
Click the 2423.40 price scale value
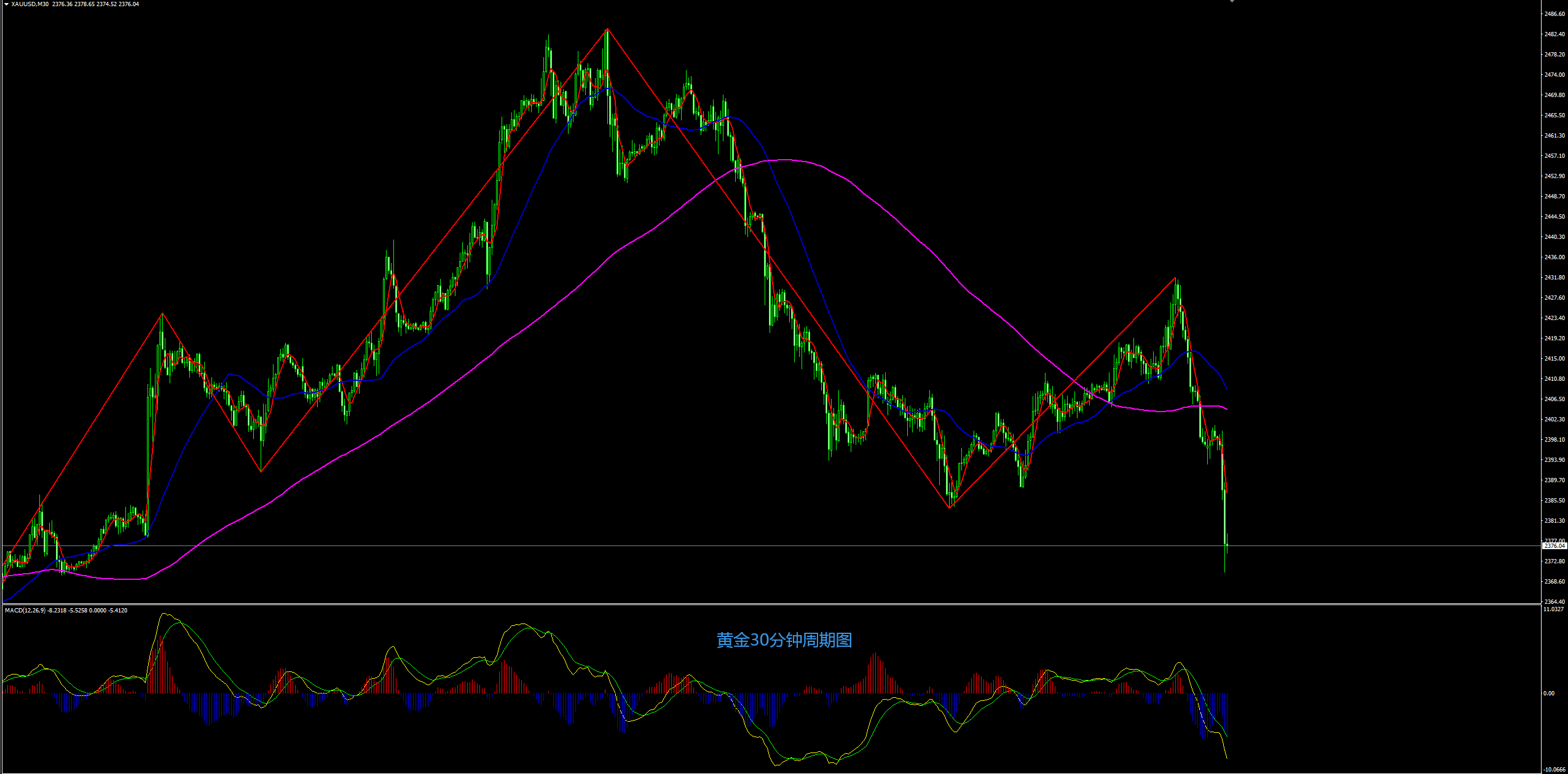(x=1554, y=318)
